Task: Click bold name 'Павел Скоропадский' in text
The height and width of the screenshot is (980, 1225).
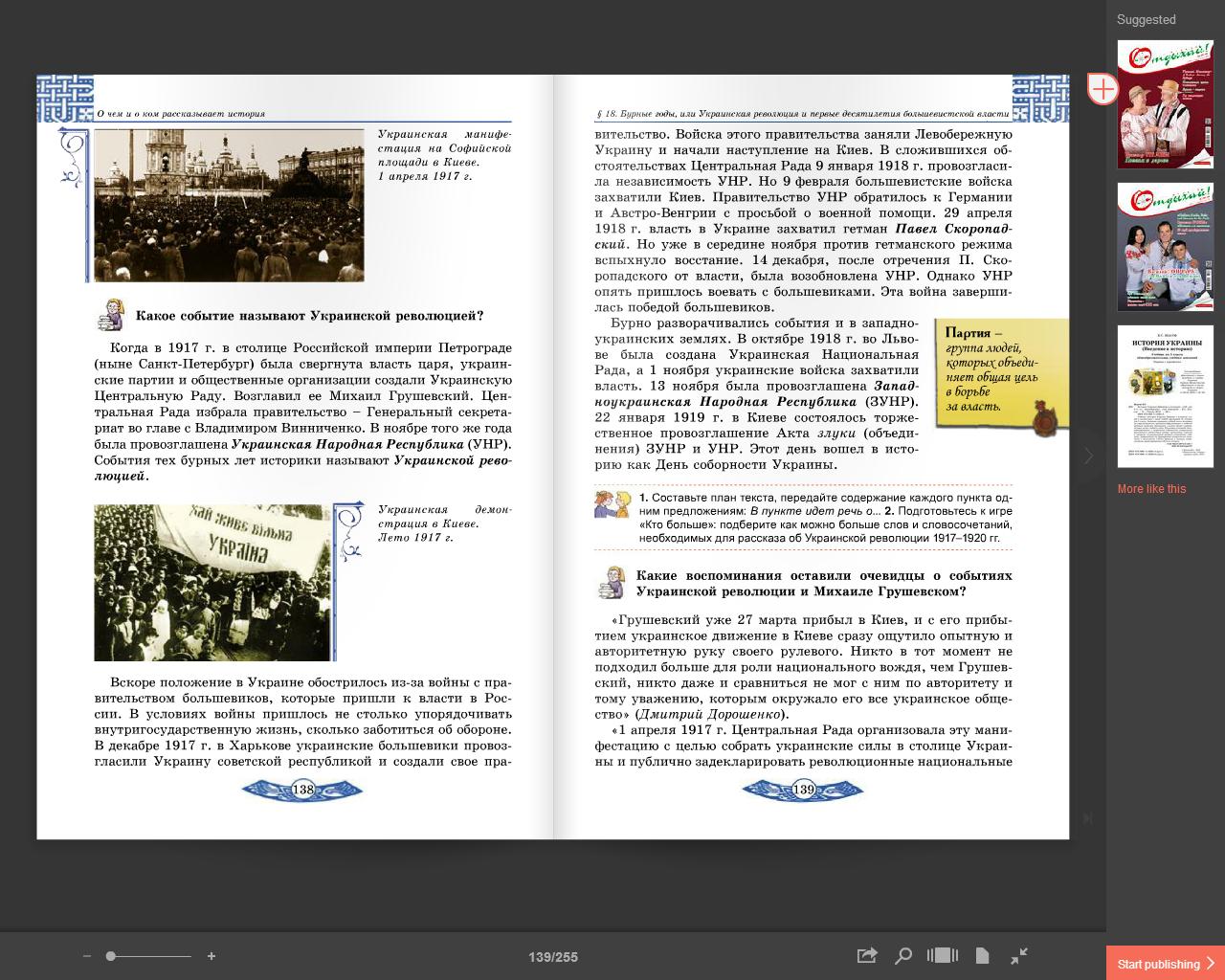Action: click(x=804, y=236)
